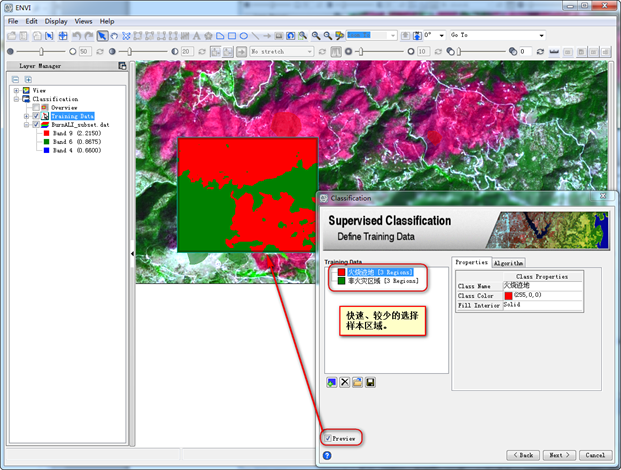Expand the Training Data tree node
621x470 pixels.
26,116
